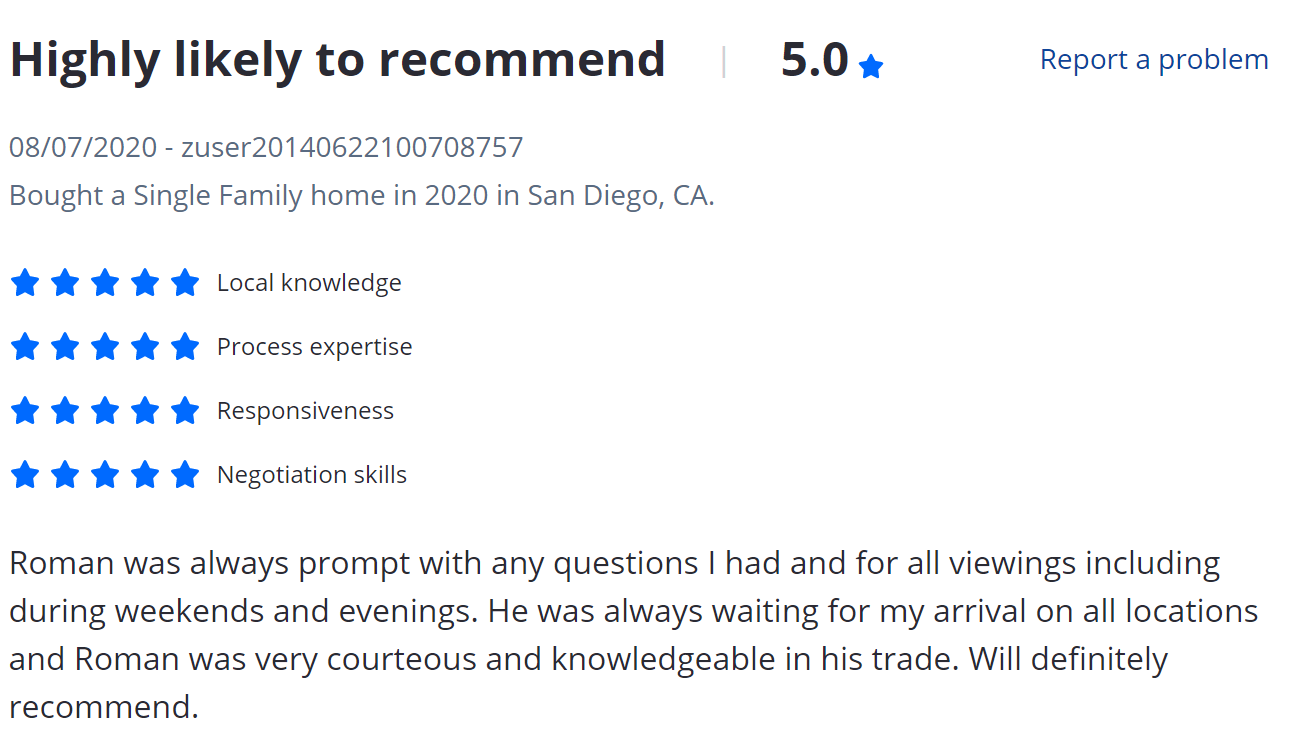Click the Negotiation skills label
Screen dimensions: 1308x756
pyautogui.click(x=312, y=475)
